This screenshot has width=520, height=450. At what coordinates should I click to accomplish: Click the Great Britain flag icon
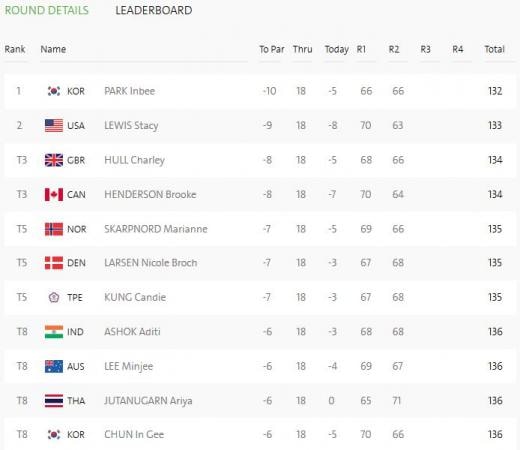[x=54, y=160]
